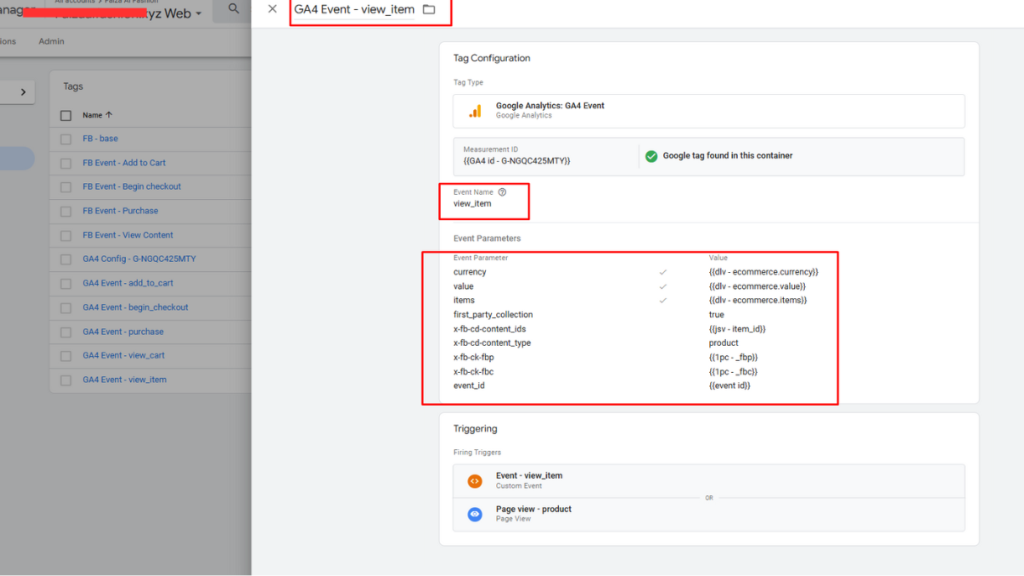Select the GA4 Event - add_to_cart checkbox
Screen dimensions: 1024x576
[66, 284]
